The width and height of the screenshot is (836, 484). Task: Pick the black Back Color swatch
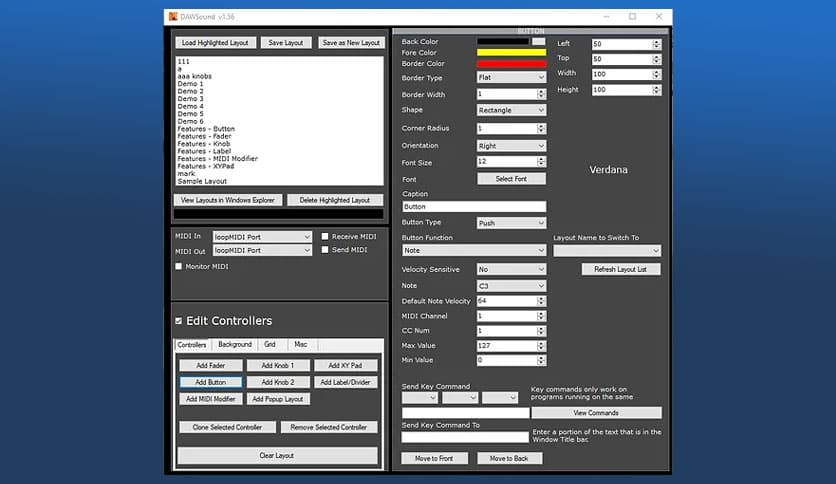[503, 42]
